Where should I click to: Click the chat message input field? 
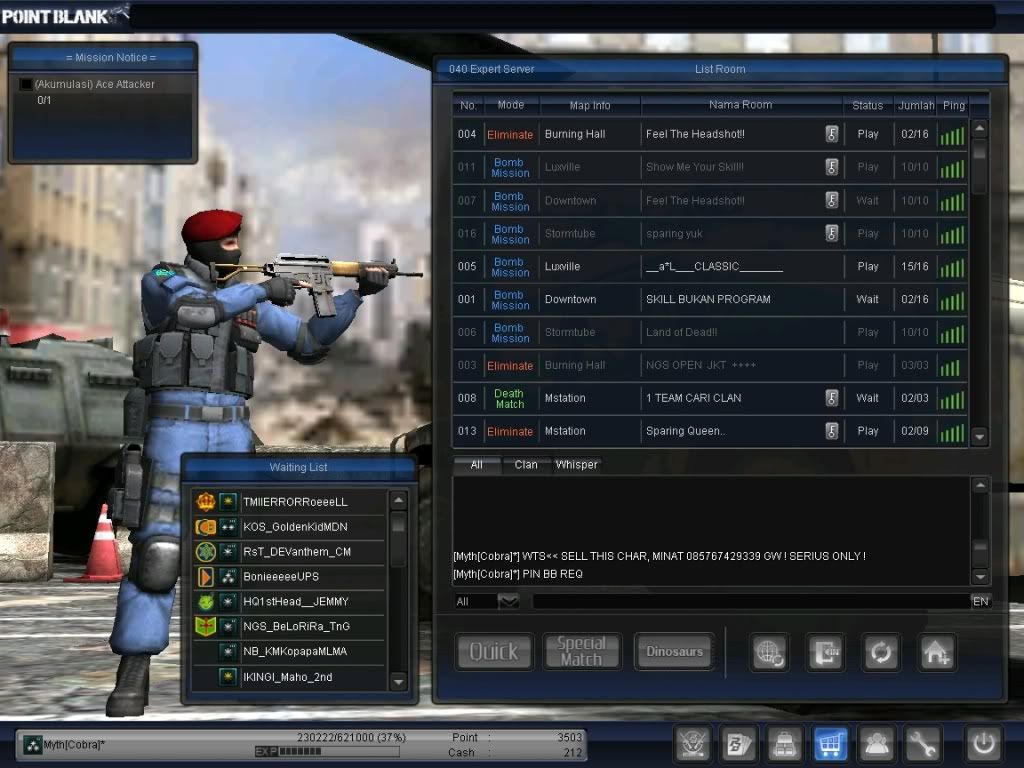coord(751,601)
